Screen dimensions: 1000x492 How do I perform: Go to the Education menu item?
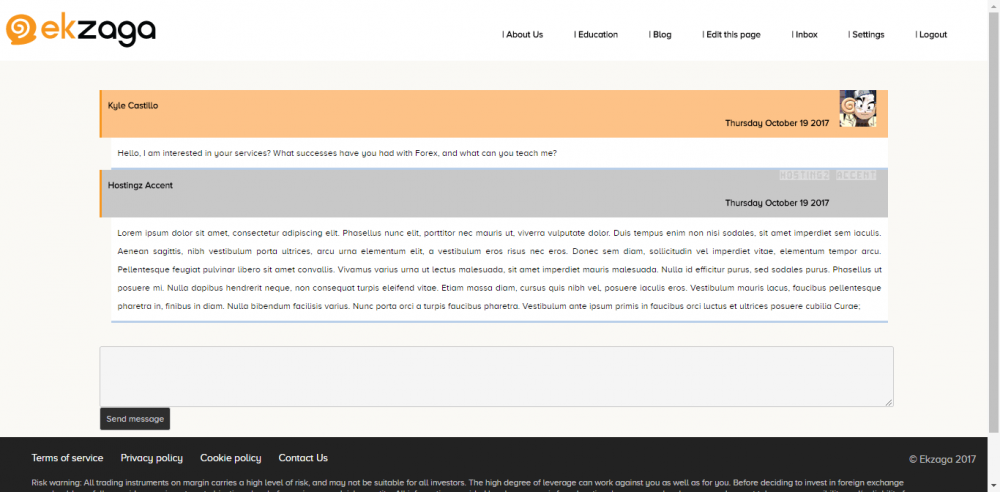tap(596, 35)
